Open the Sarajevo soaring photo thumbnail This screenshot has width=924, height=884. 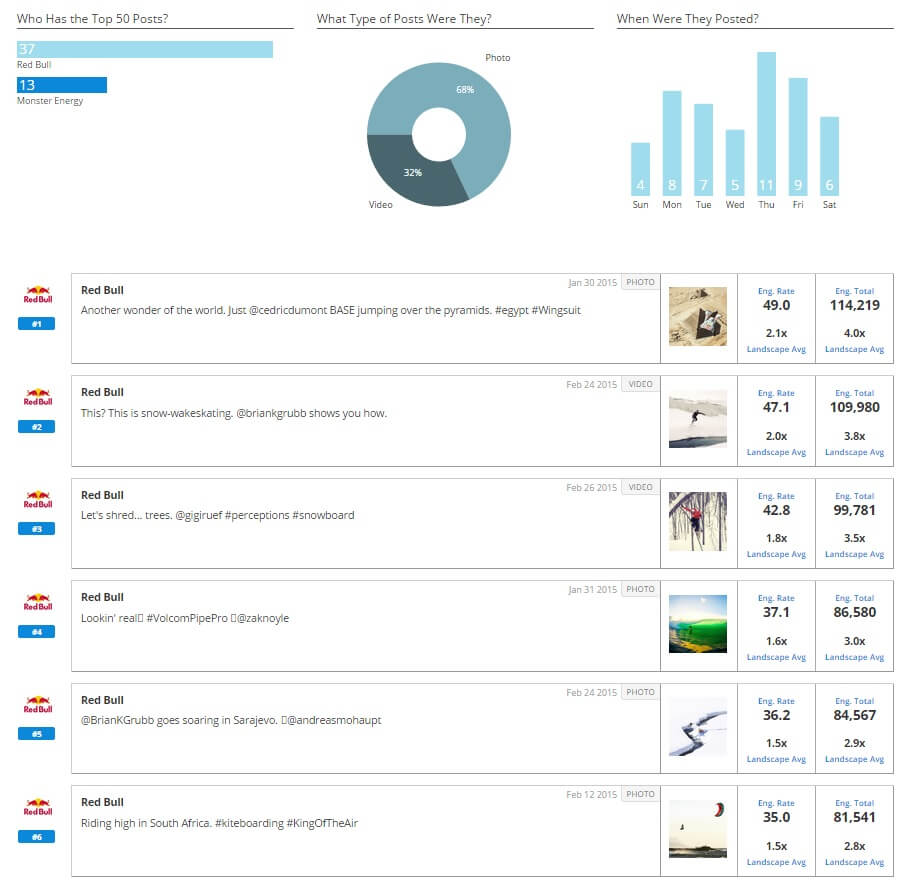click(698, 727)
